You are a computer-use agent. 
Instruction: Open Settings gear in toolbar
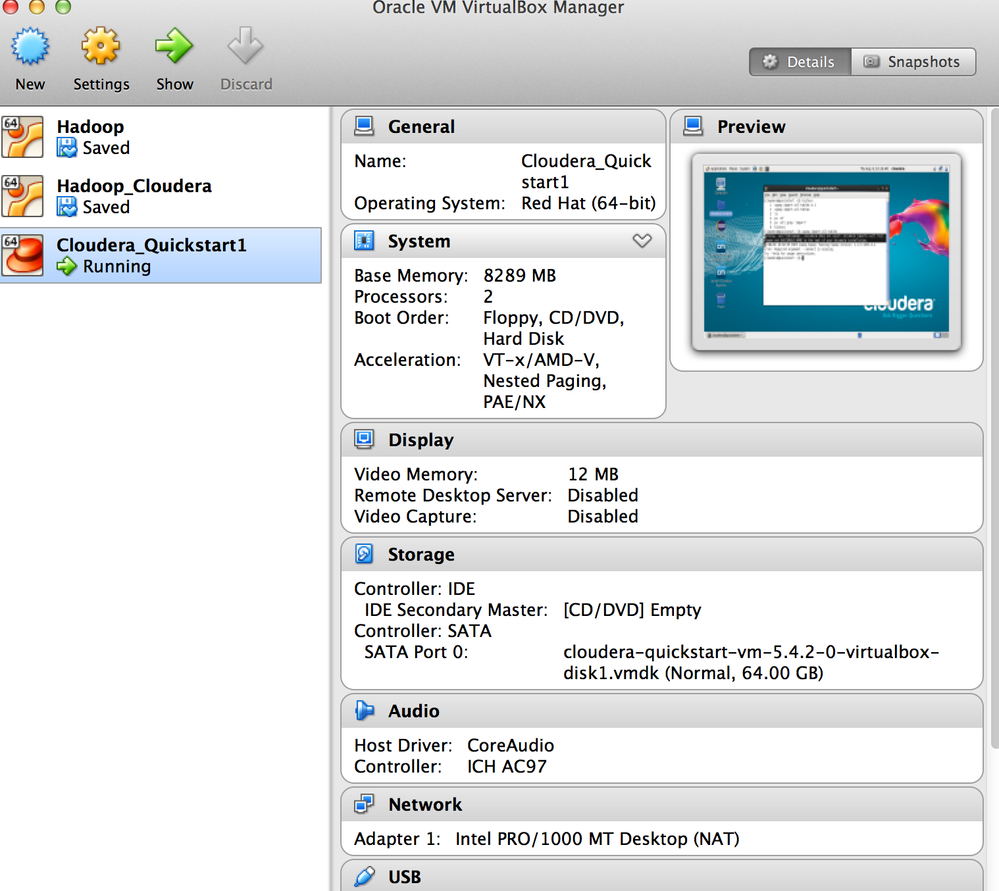(x=101, y=47)
